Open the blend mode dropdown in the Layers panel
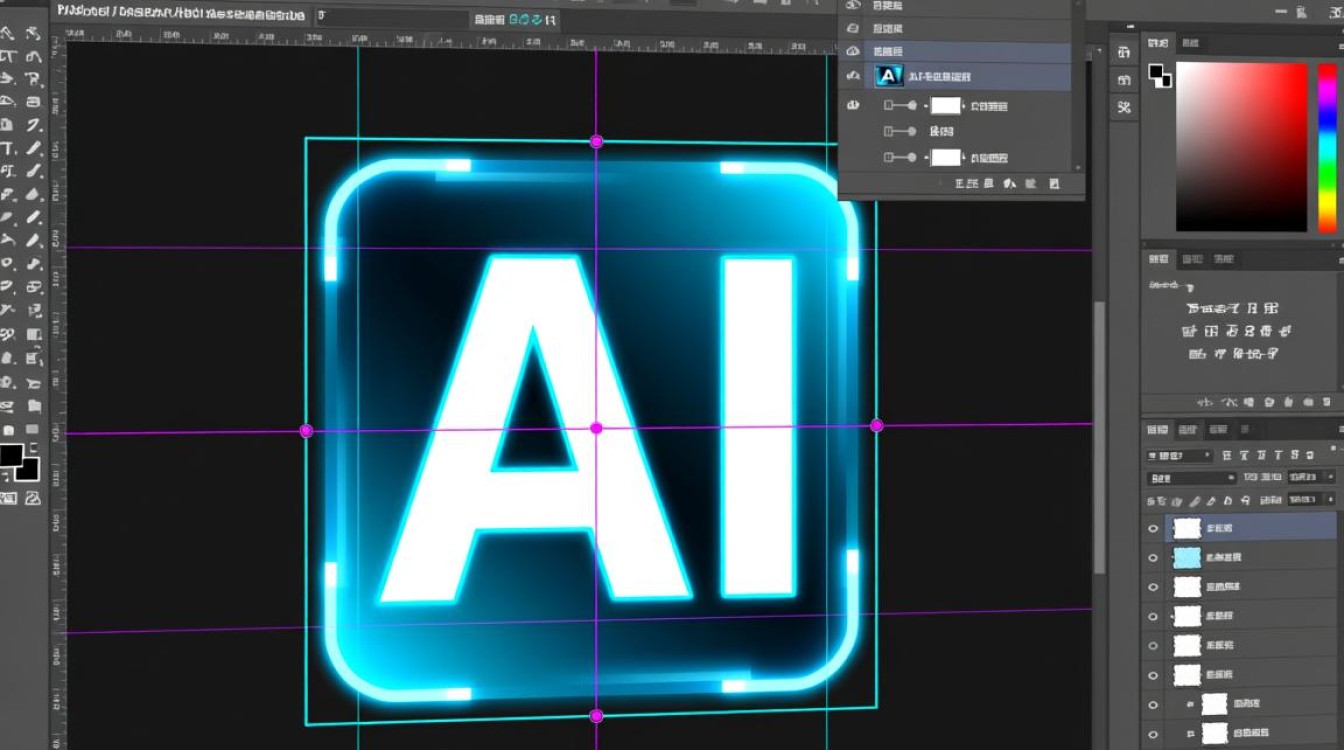The width and height of the screenshot is (1344, 750). 1190,478
